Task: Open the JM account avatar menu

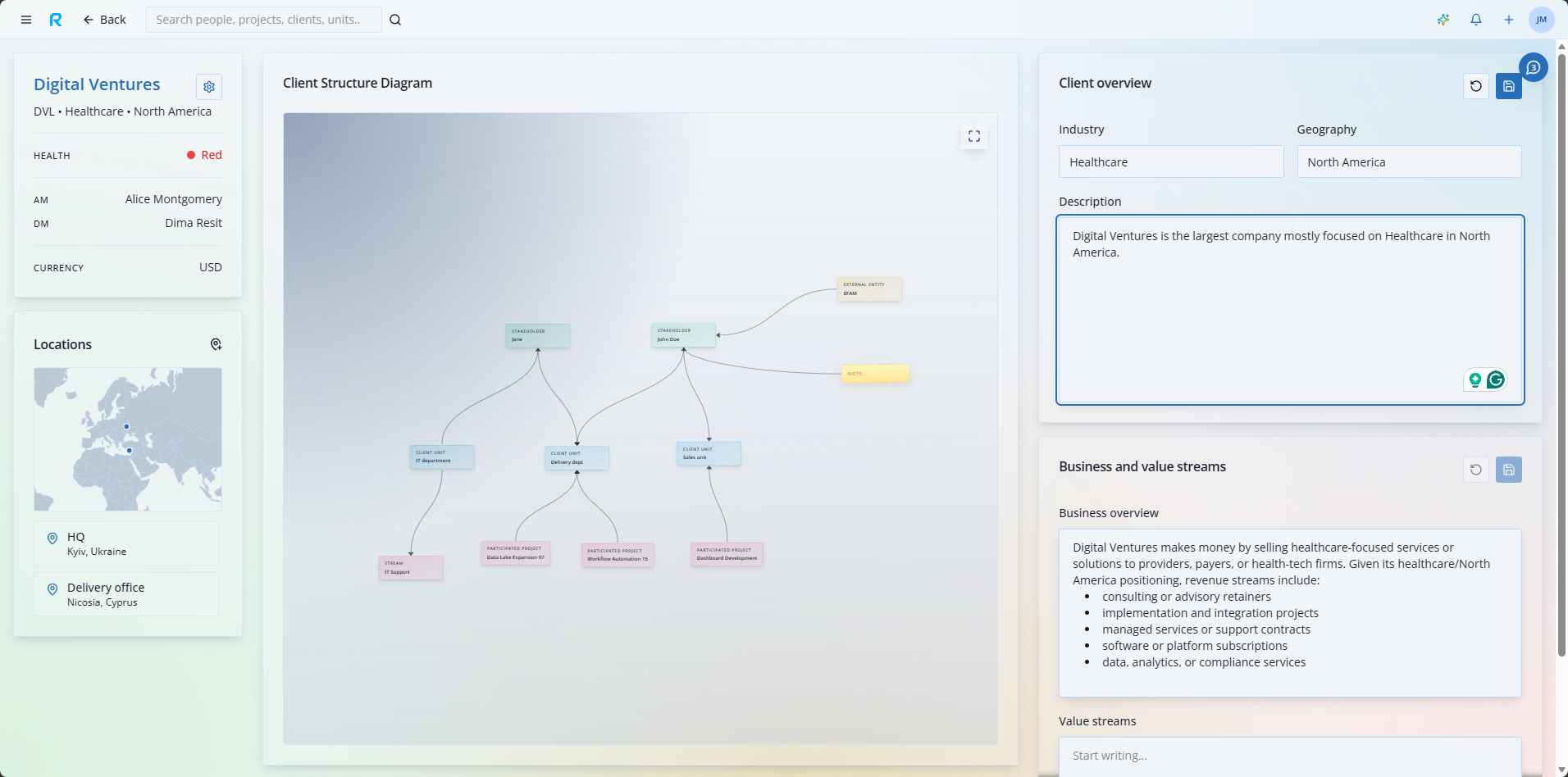Action: 1542,19
